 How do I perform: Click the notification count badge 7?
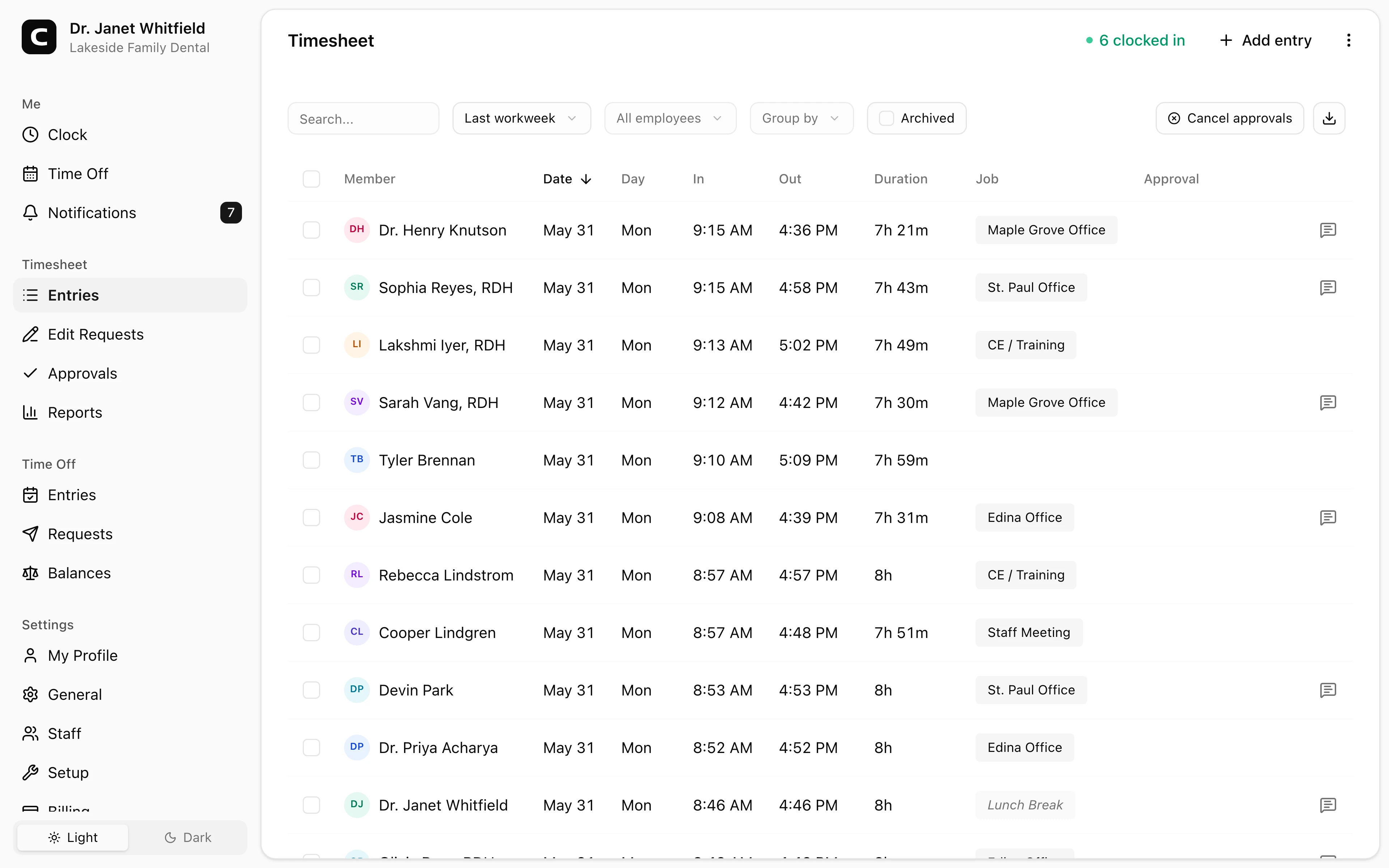pos(231,213)
